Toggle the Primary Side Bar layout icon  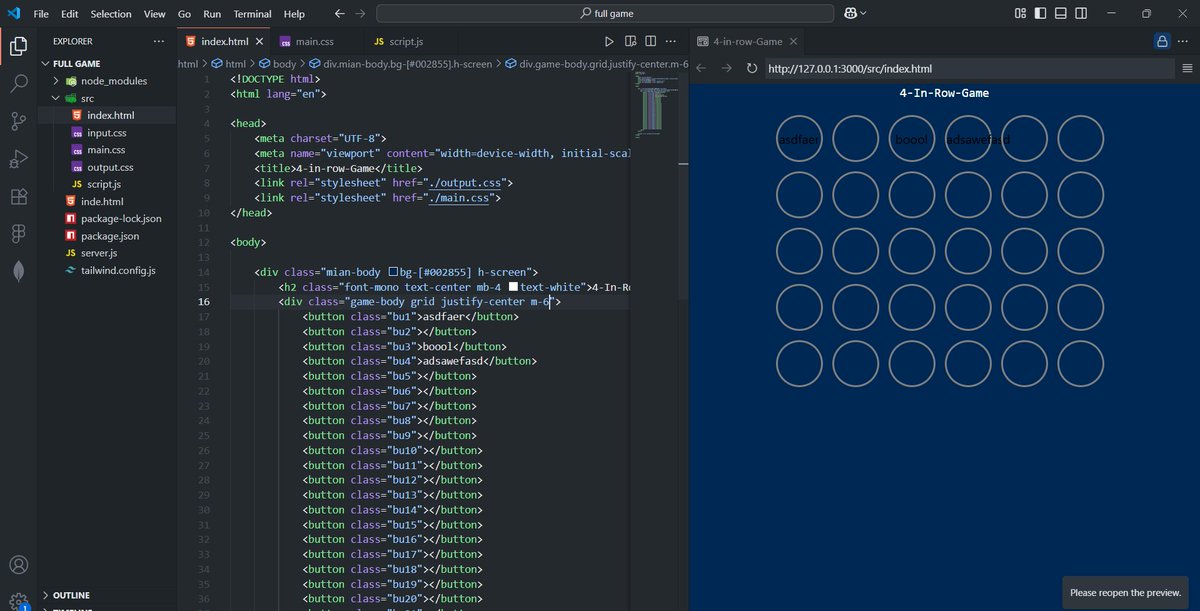click(x=1041, y=14)
